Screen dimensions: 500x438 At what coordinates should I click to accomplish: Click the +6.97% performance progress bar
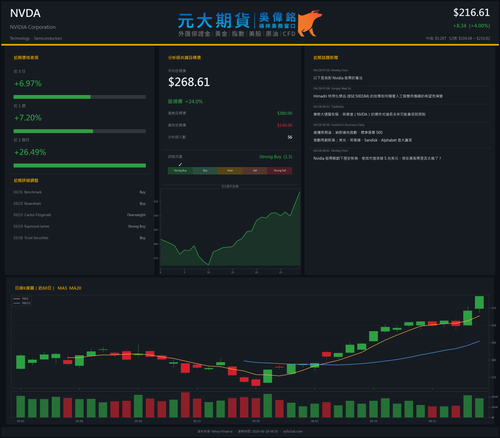pyautogui.click(x=80, y=97)
